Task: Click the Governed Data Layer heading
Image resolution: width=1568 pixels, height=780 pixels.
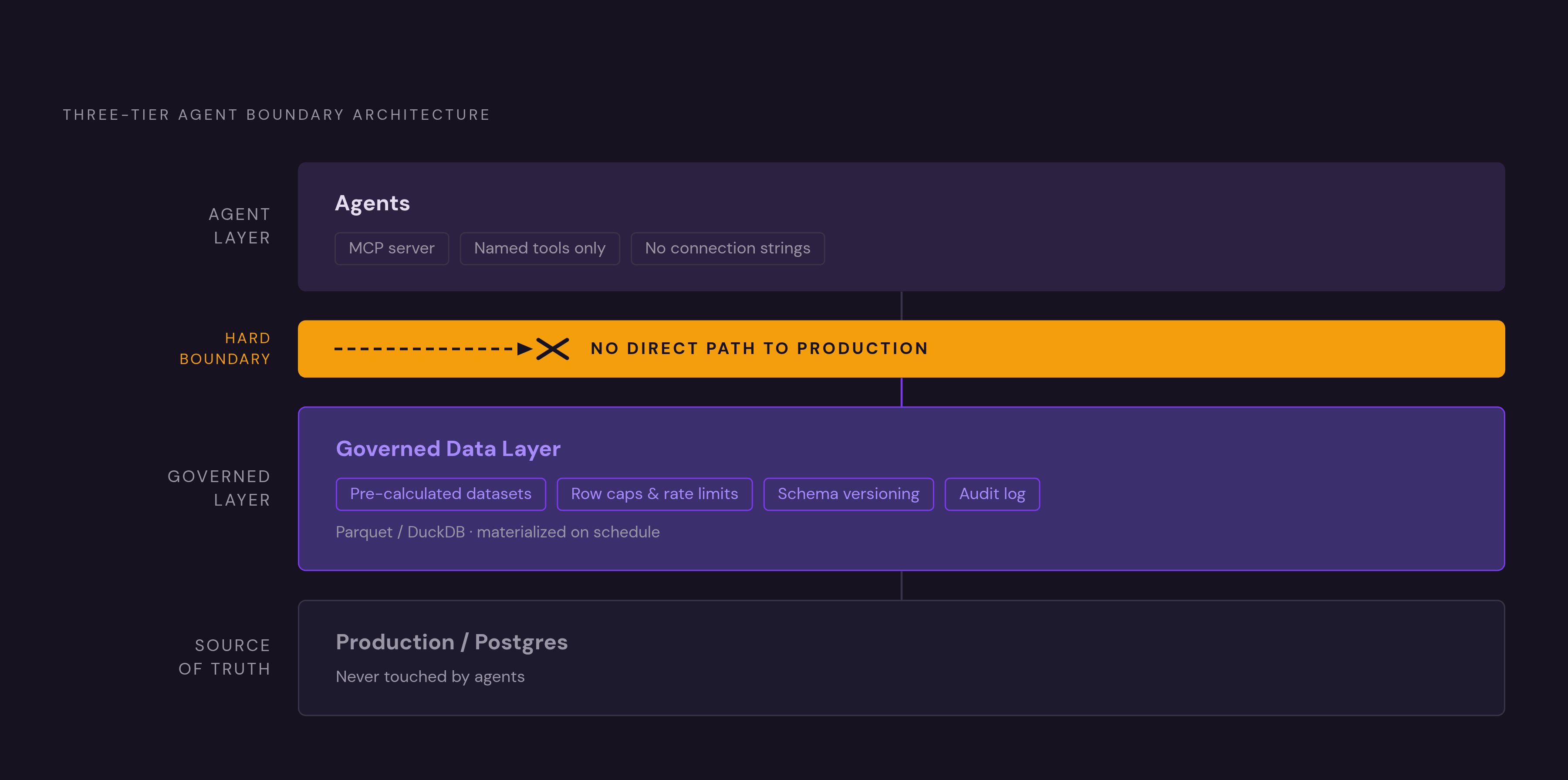Action: pyautogui.click(x=448, y=449)
